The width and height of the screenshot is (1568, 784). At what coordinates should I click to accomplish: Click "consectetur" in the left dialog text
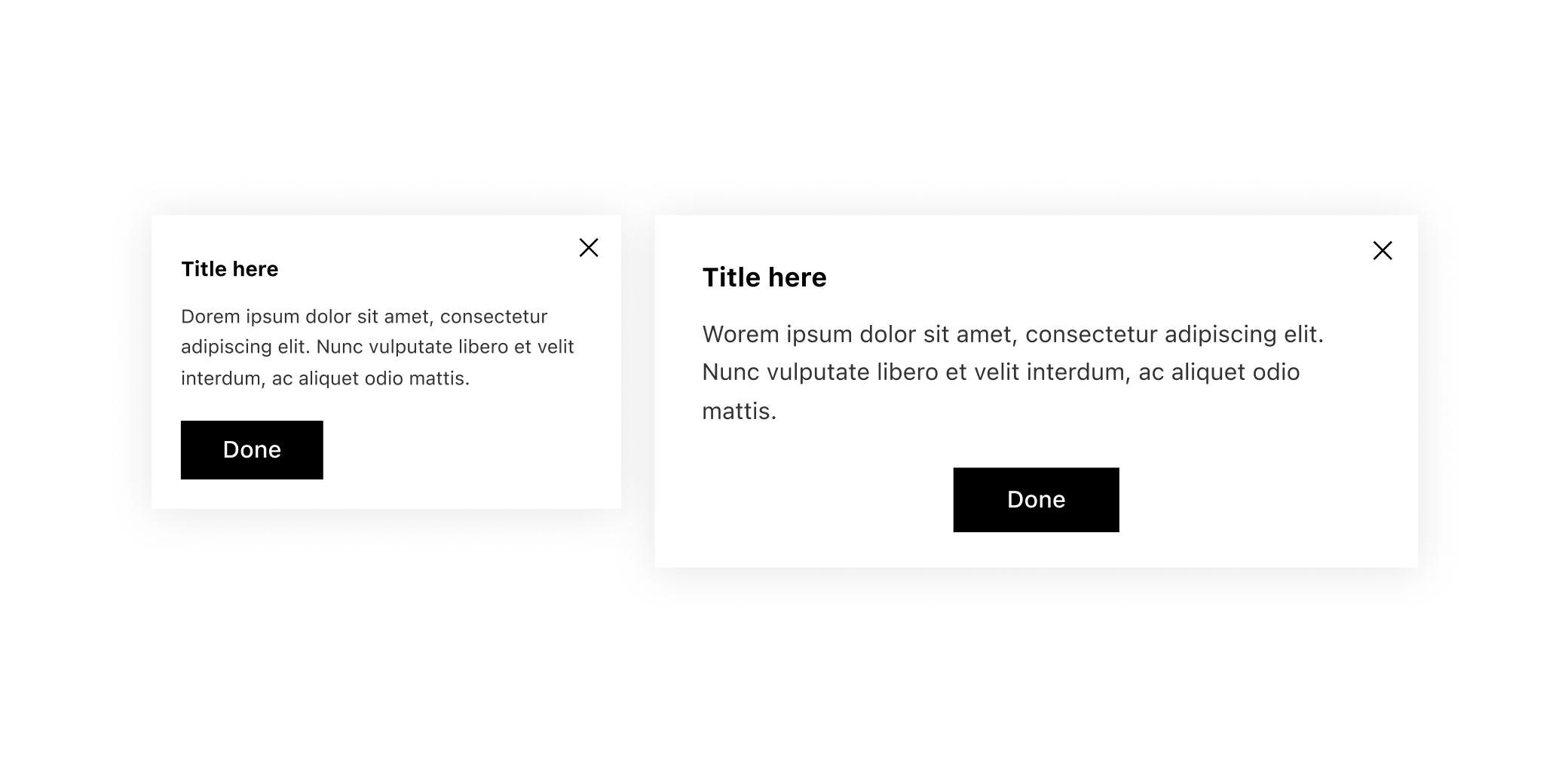point(493,317)
